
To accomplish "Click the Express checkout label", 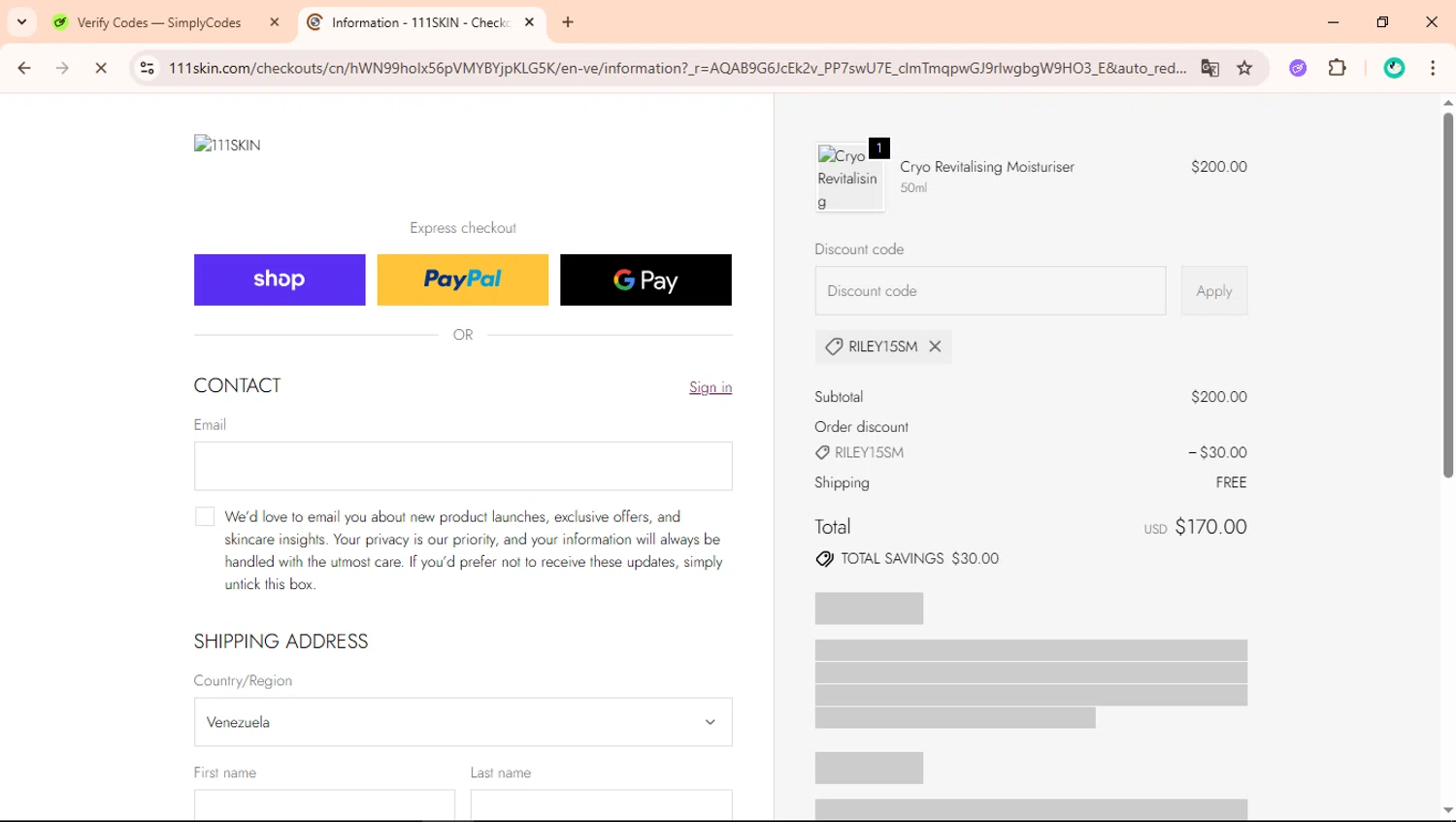I will 463,228.
